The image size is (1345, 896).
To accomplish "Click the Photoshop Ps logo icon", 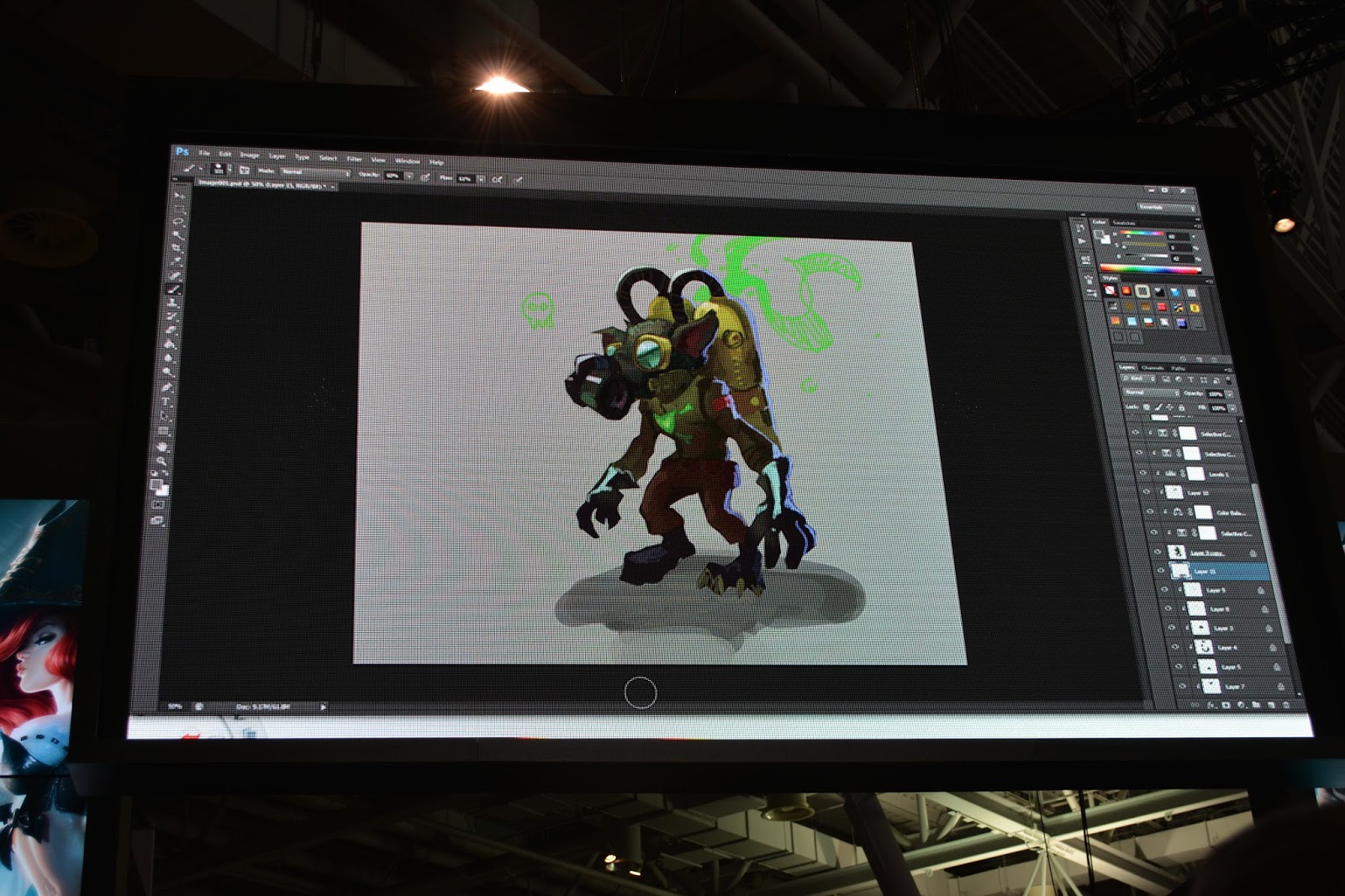I will 182,151.
